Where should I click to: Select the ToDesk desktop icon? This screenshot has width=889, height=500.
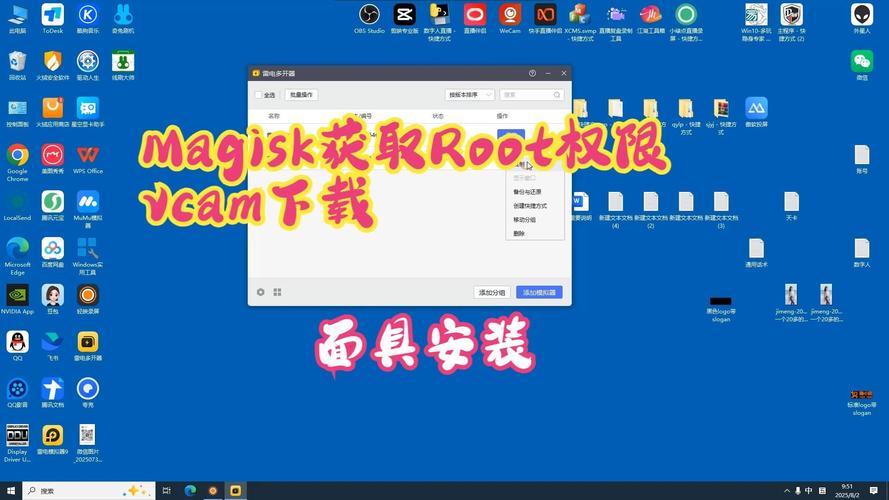(x=53, y=19)
